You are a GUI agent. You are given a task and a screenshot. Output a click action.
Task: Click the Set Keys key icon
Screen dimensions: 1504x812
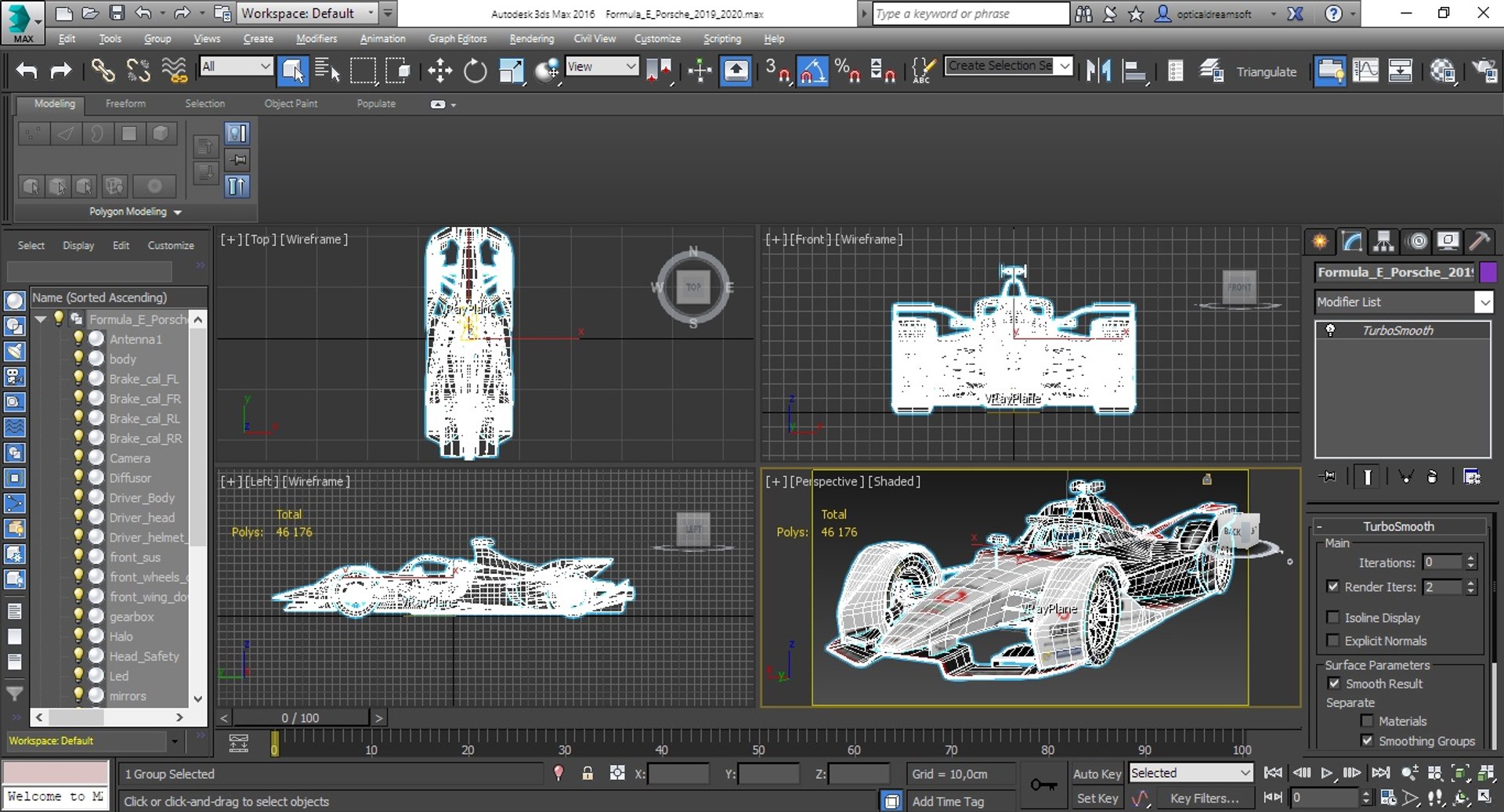(1043, 784)
